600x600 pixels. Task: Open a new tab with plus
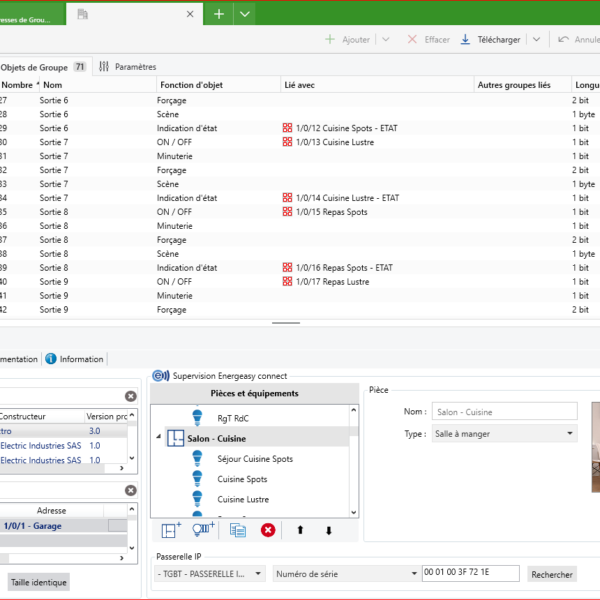click(219, 13)
